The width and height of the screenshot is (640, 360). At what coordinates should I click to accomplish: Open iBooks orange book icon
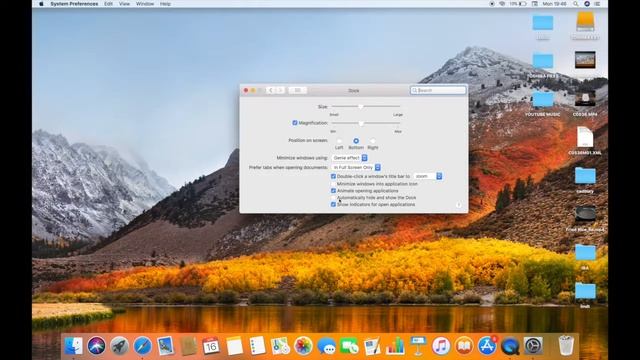[x=464, y=346]
